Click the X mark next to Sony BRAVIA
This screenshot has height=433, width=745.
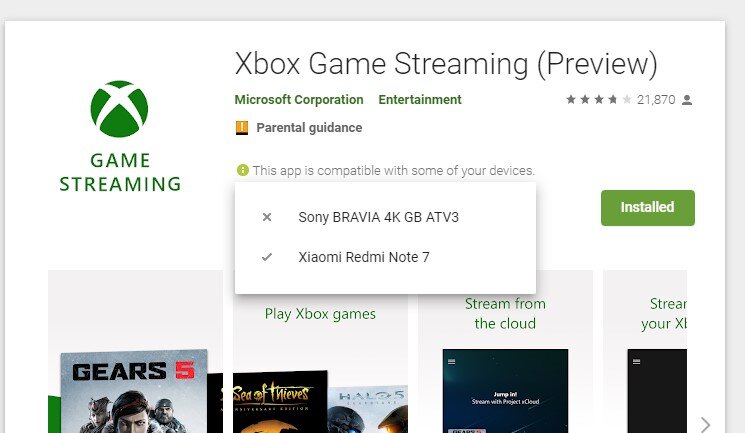pos(267,217)
